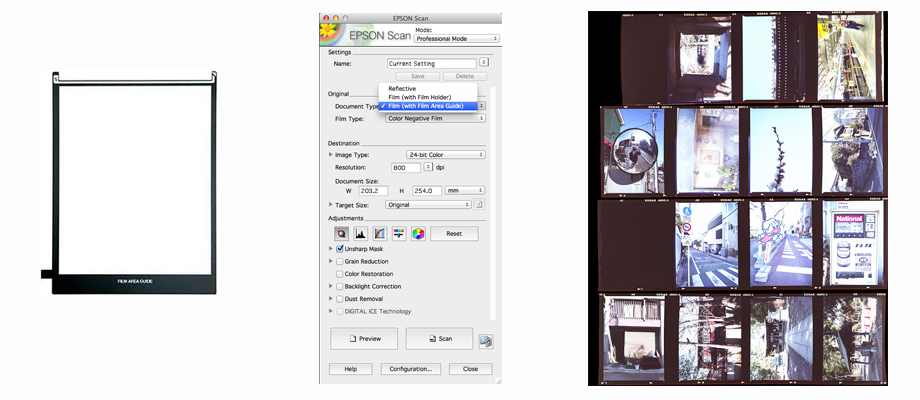Screen dimensions: 920x400
Task: Open Help in EPSON Scan
Action: coord(350,369)
